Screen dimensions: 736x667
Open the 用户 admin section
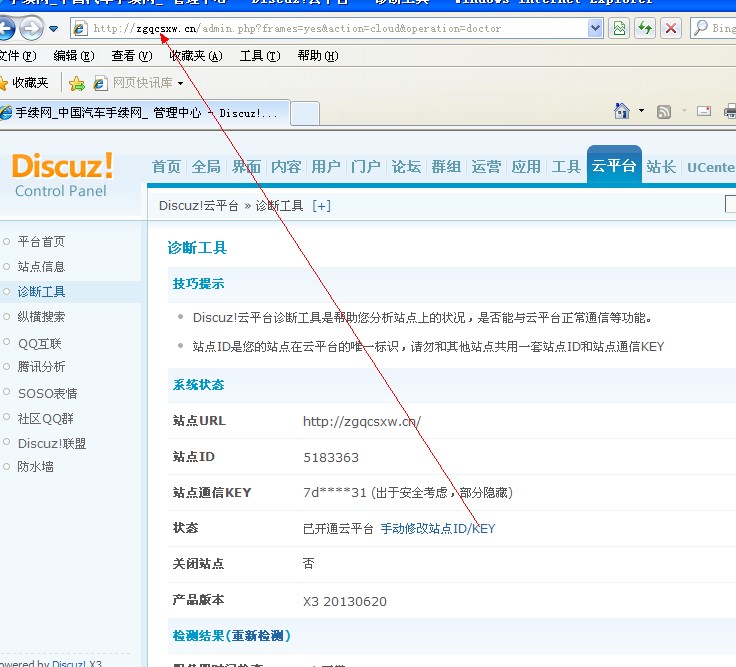[x=326, y=167]
